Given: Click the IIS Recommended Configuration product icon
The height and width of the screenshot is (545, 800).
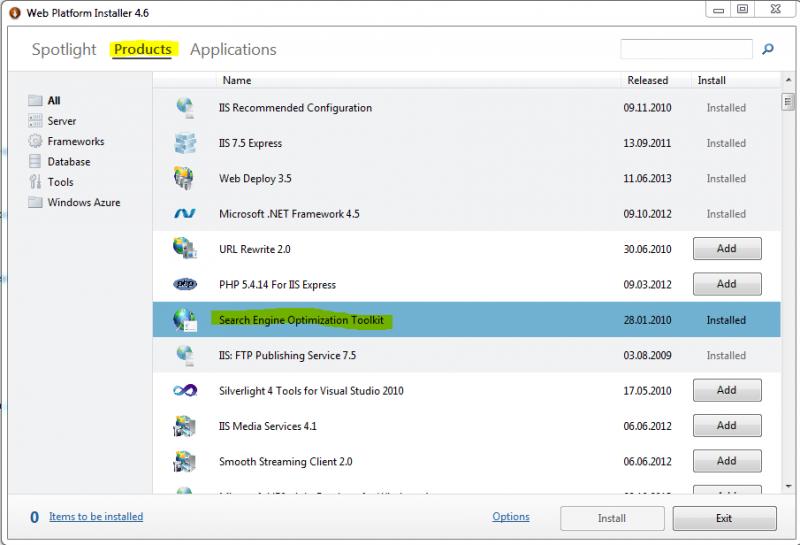Looking at the screenshot, I should tap(185, 108).
